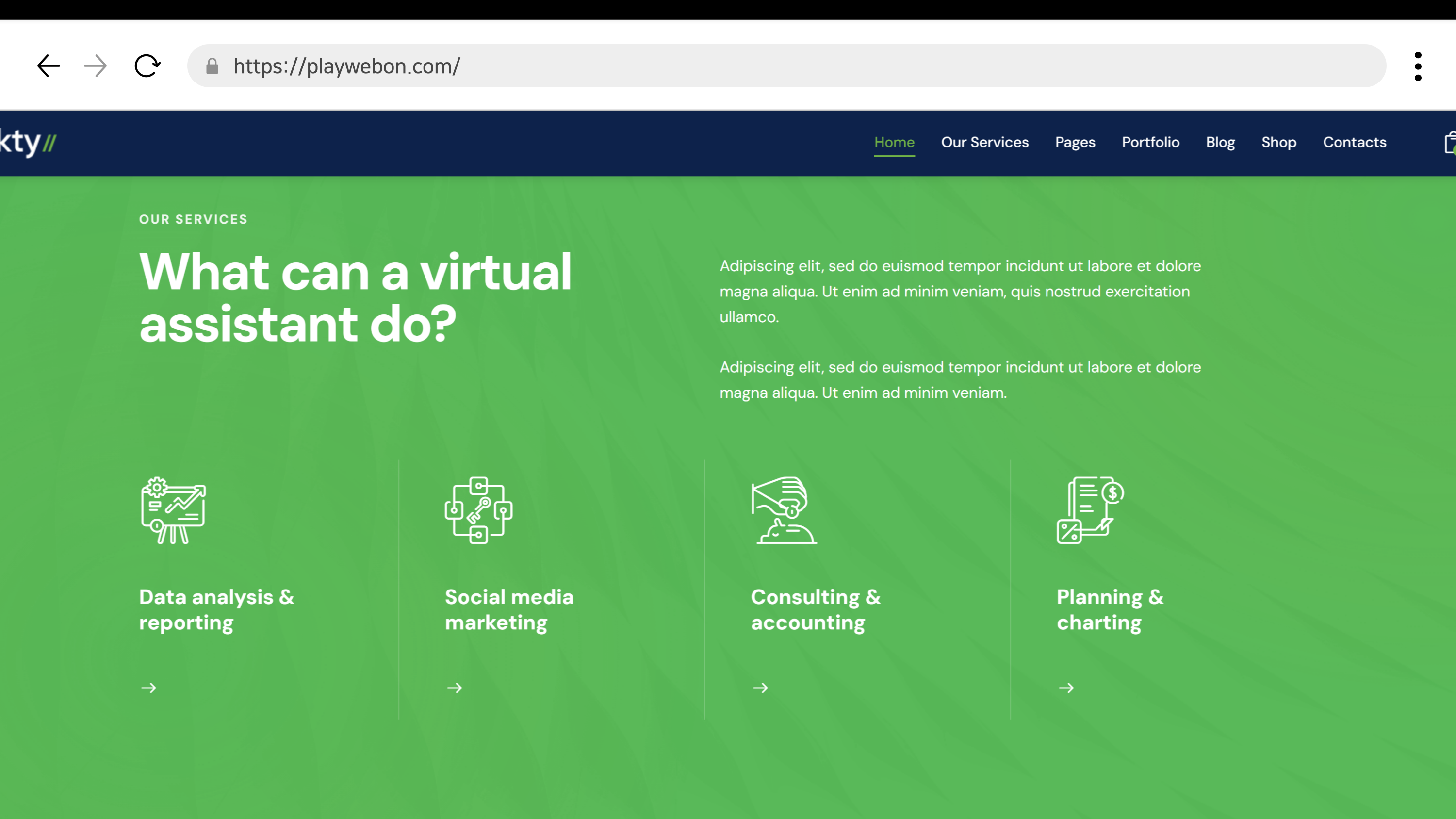The width and height of the screenshot is (1456, 819).
Task: Click the Contacts navigation link
Action: [x=1354, y=143]
